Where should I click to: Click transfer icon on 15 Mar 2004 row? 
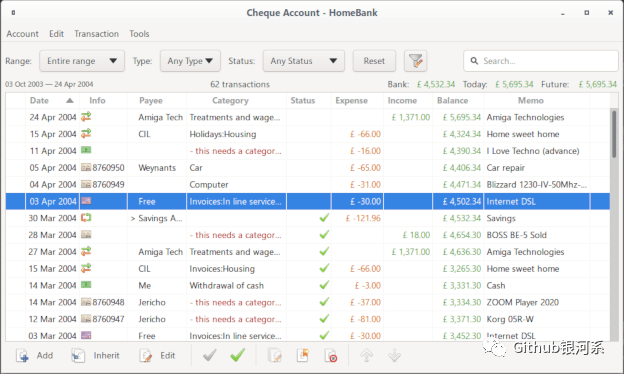86,268
